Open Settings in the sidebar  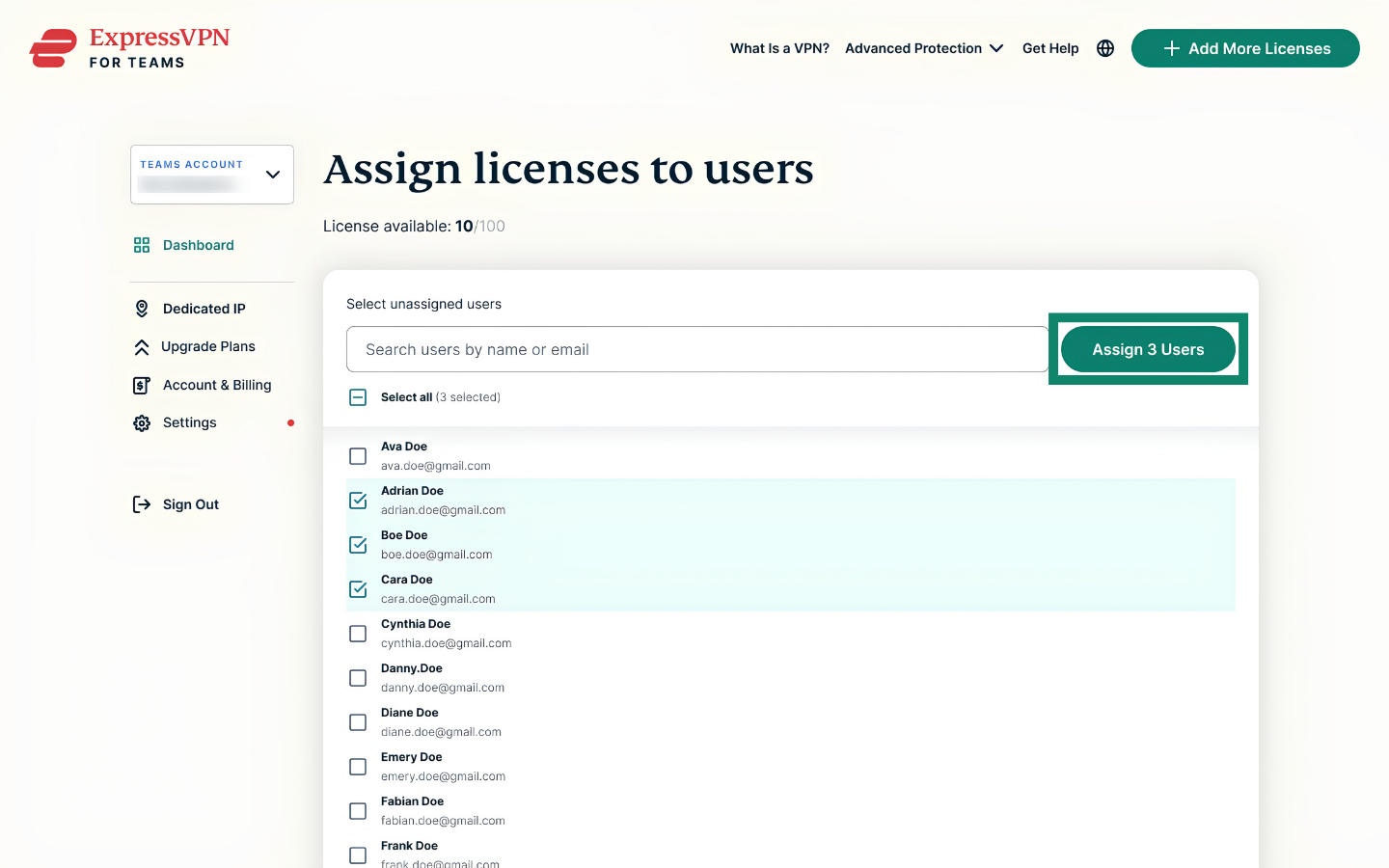coord(190,422)
